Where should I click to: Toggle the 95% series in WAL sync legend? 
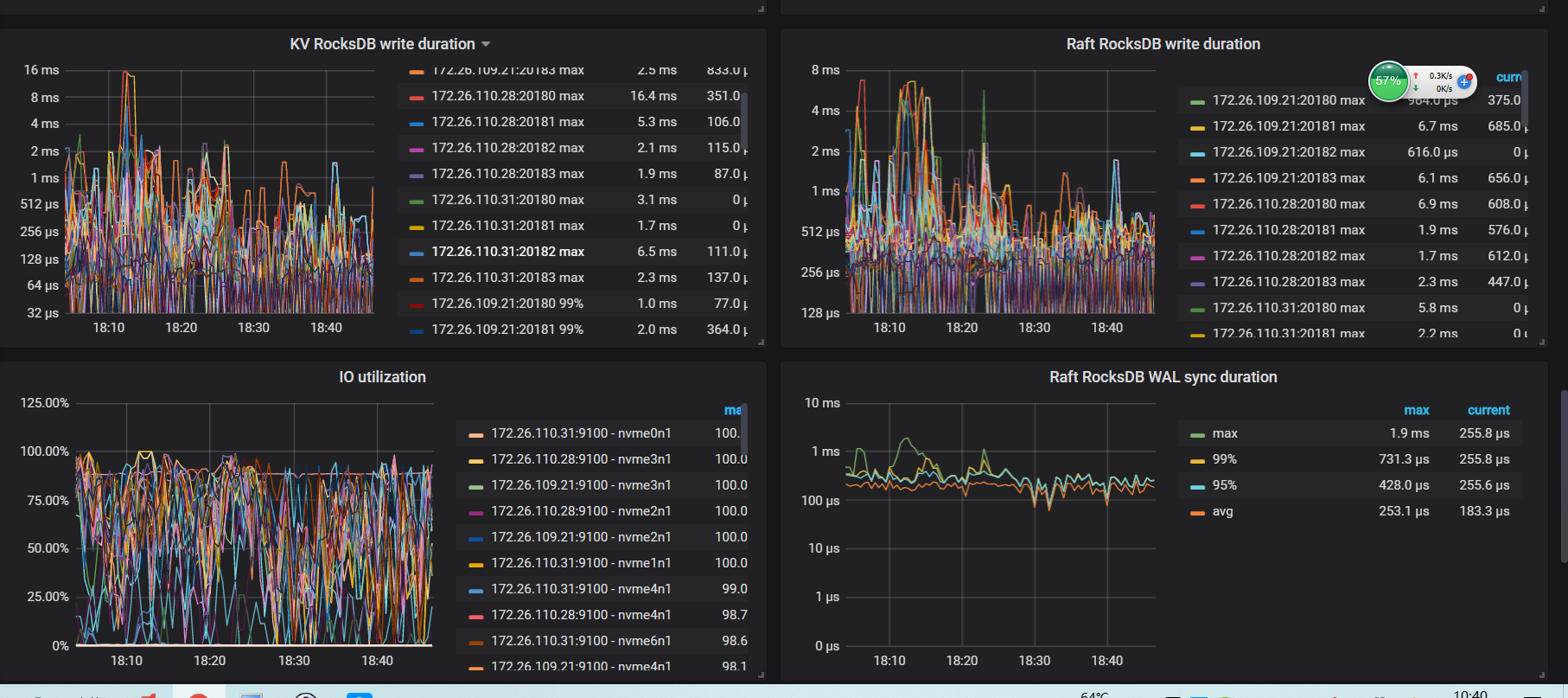(1224, 485)
